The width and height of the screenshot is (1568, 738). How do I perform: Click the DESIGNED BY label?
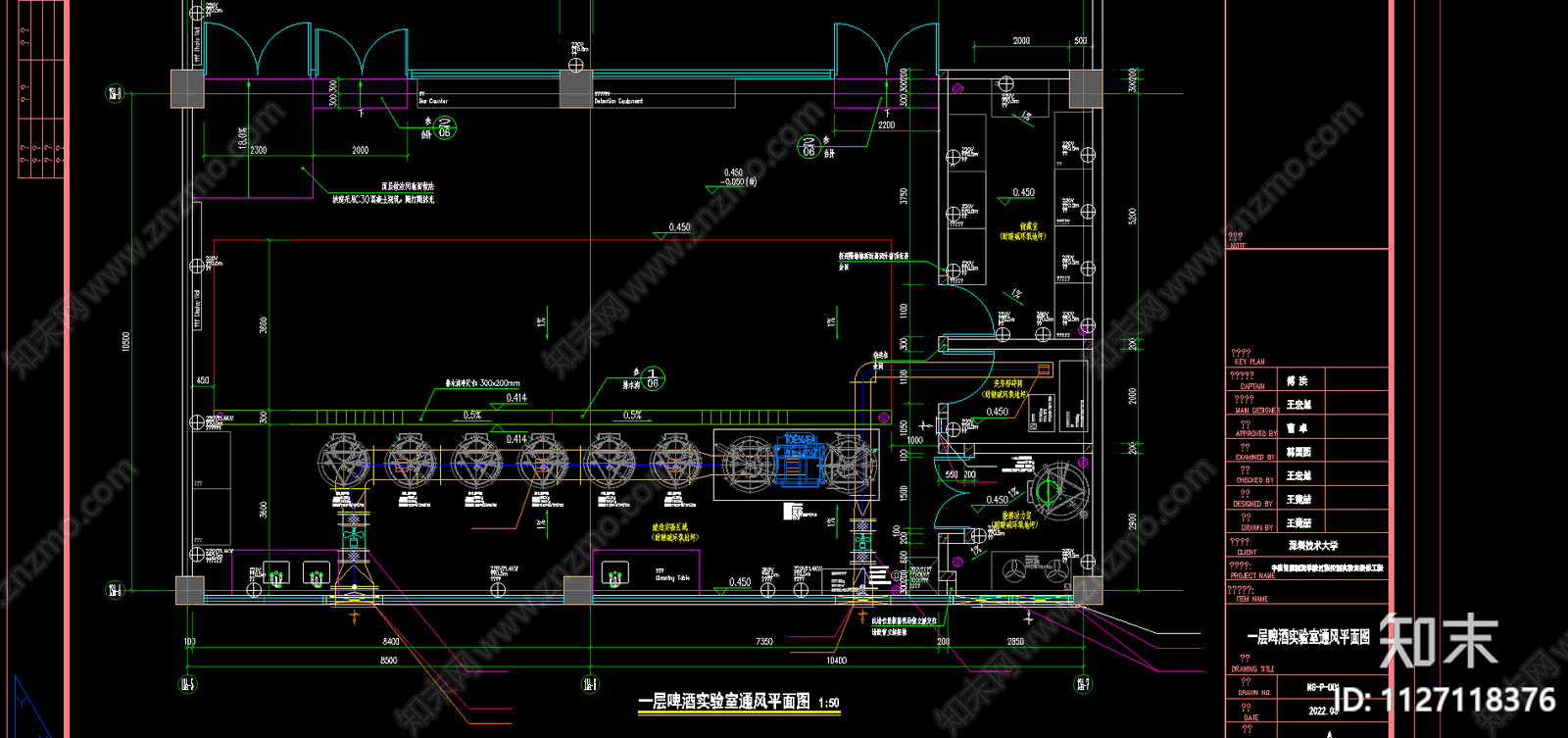click(1254, 504)
